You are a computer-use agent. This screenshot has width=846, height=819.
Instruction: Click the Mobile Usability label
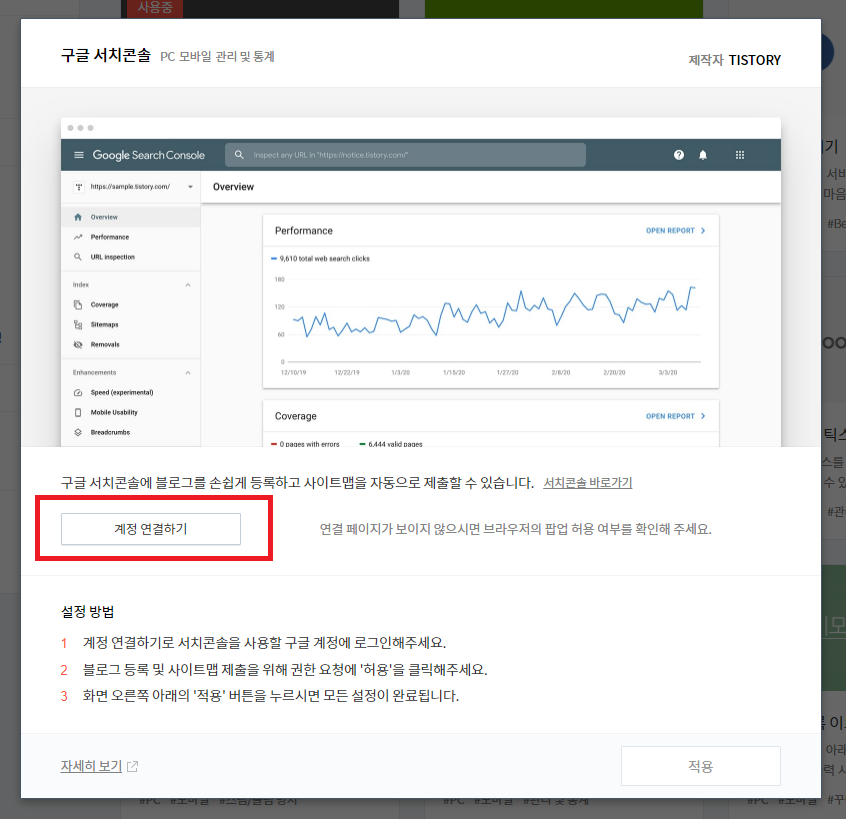tap(114, 413)
